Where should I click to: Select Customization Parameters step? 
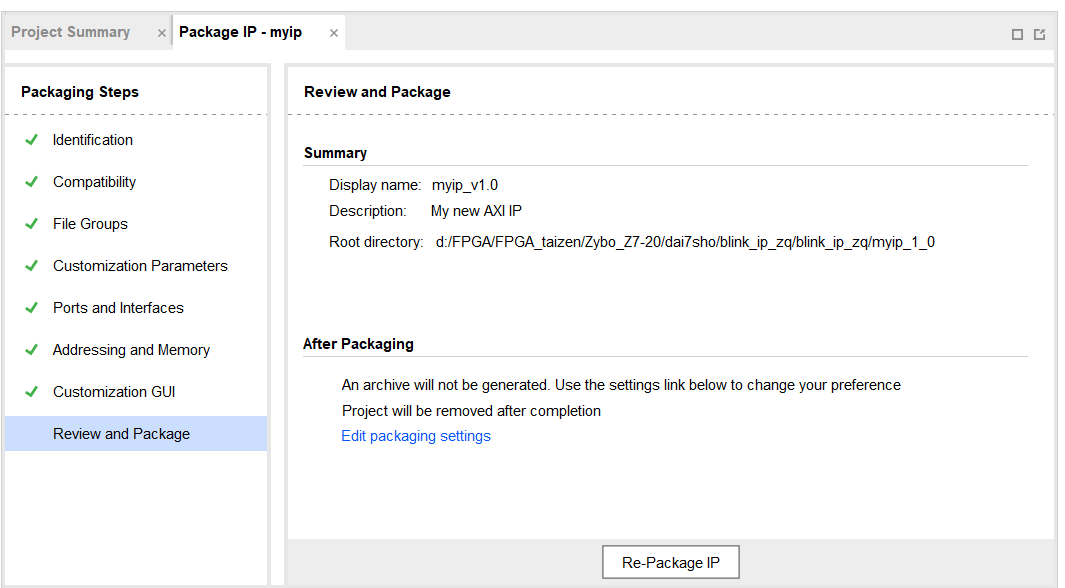point(141,266)
